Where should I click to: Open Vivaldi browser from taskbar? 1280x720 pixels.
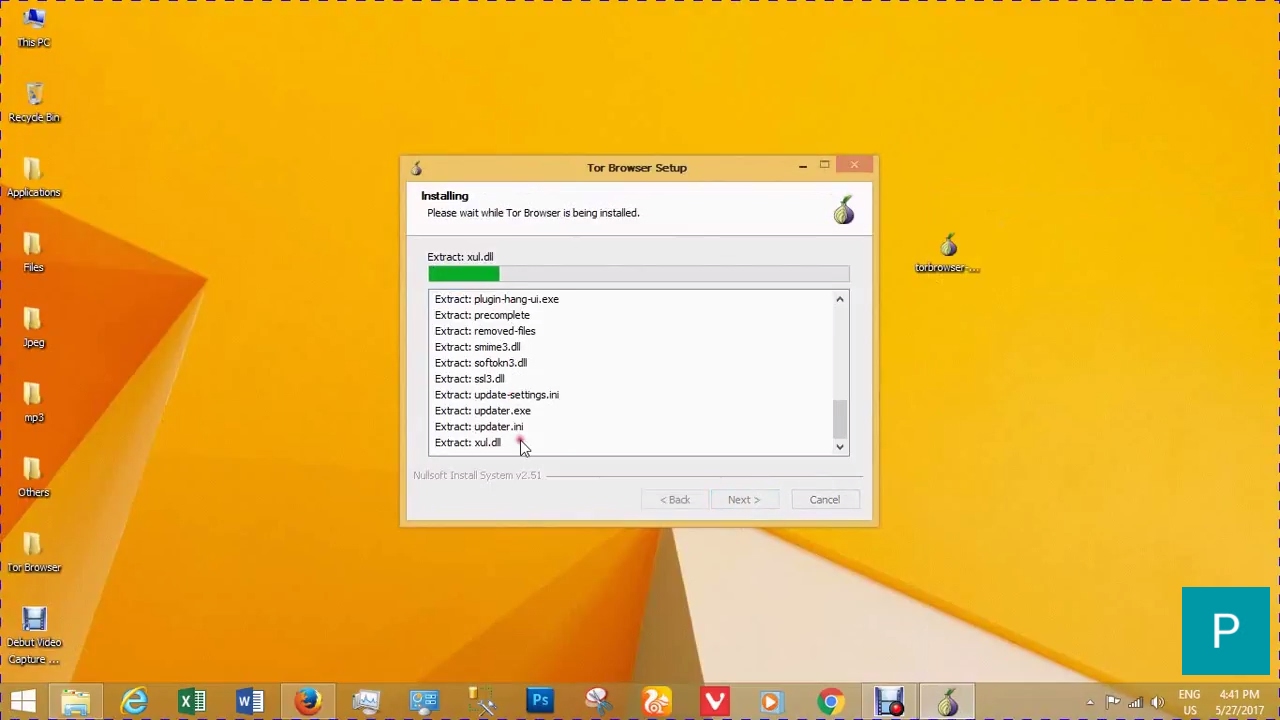point(714,702)
